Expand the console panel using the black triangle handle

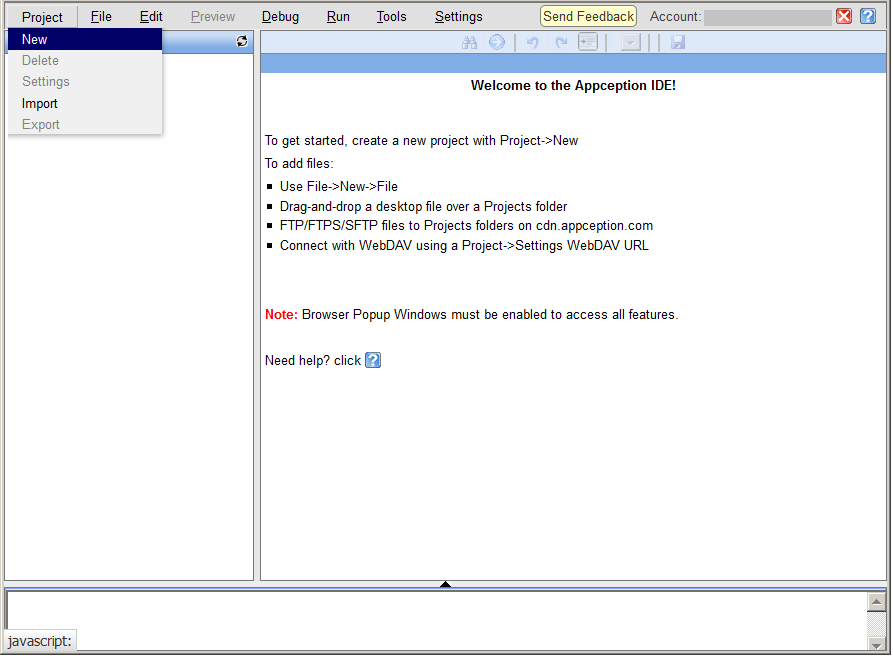point(445,584)
